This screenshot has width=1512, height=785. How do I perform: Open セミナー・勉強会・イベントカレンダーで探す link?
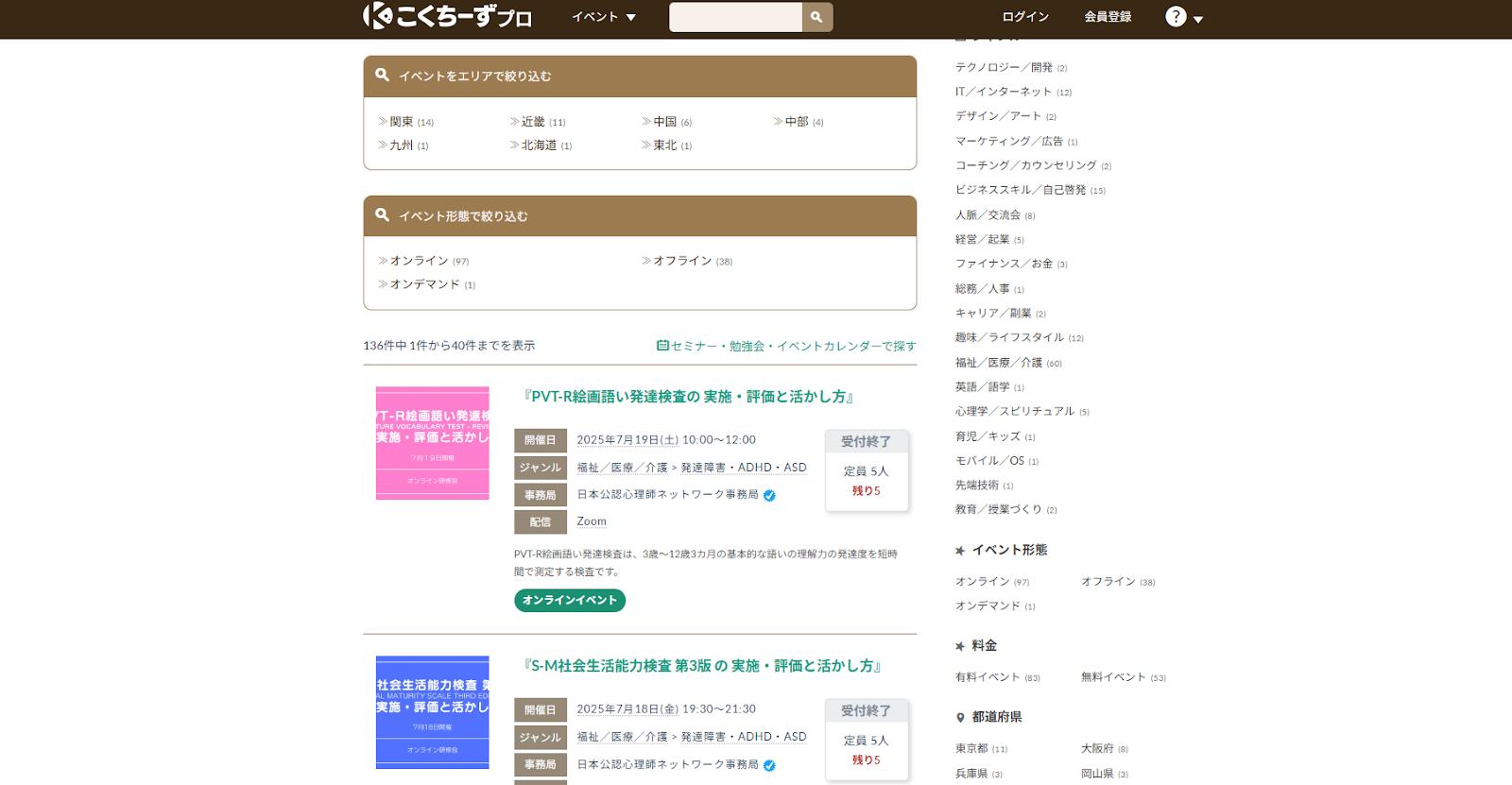point(793,346)
